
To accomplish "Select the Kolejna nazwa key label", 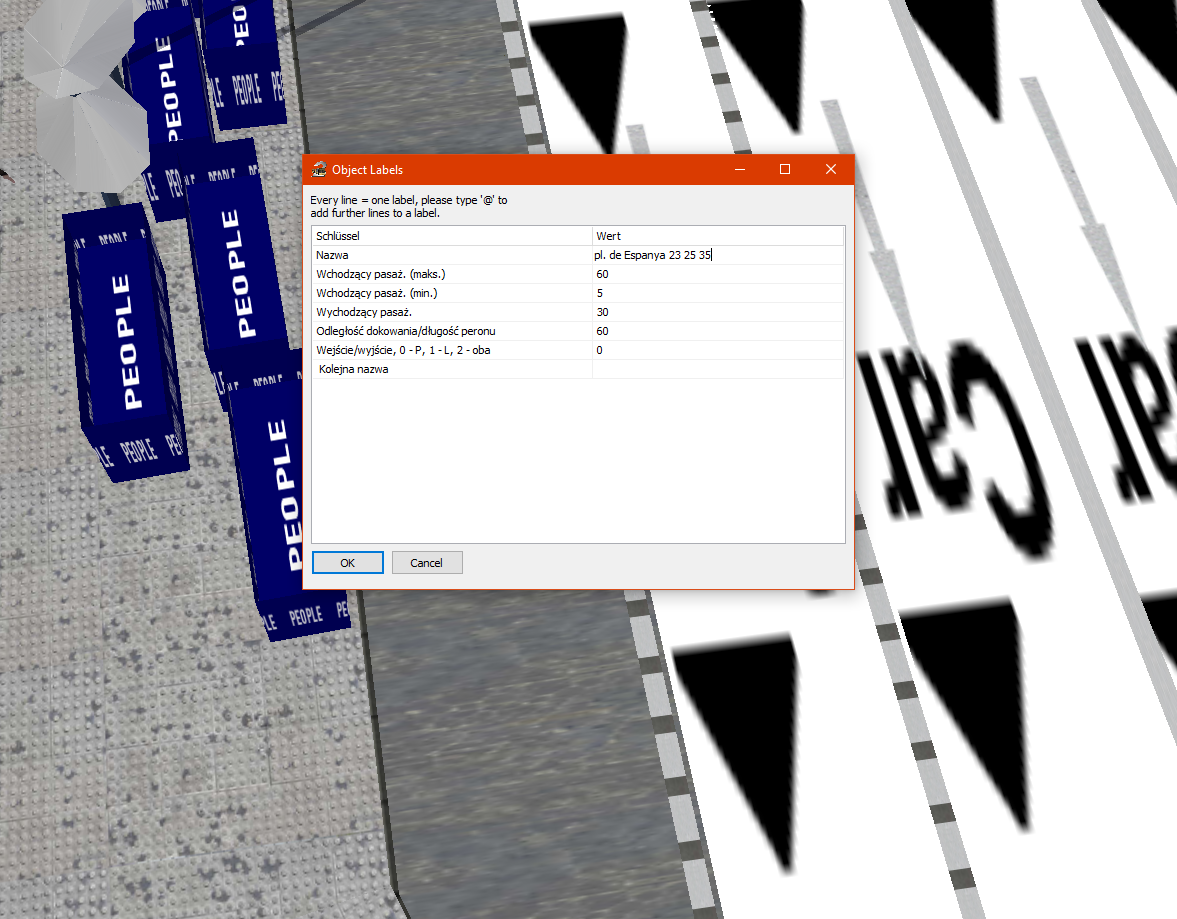I will coord(353,369).
